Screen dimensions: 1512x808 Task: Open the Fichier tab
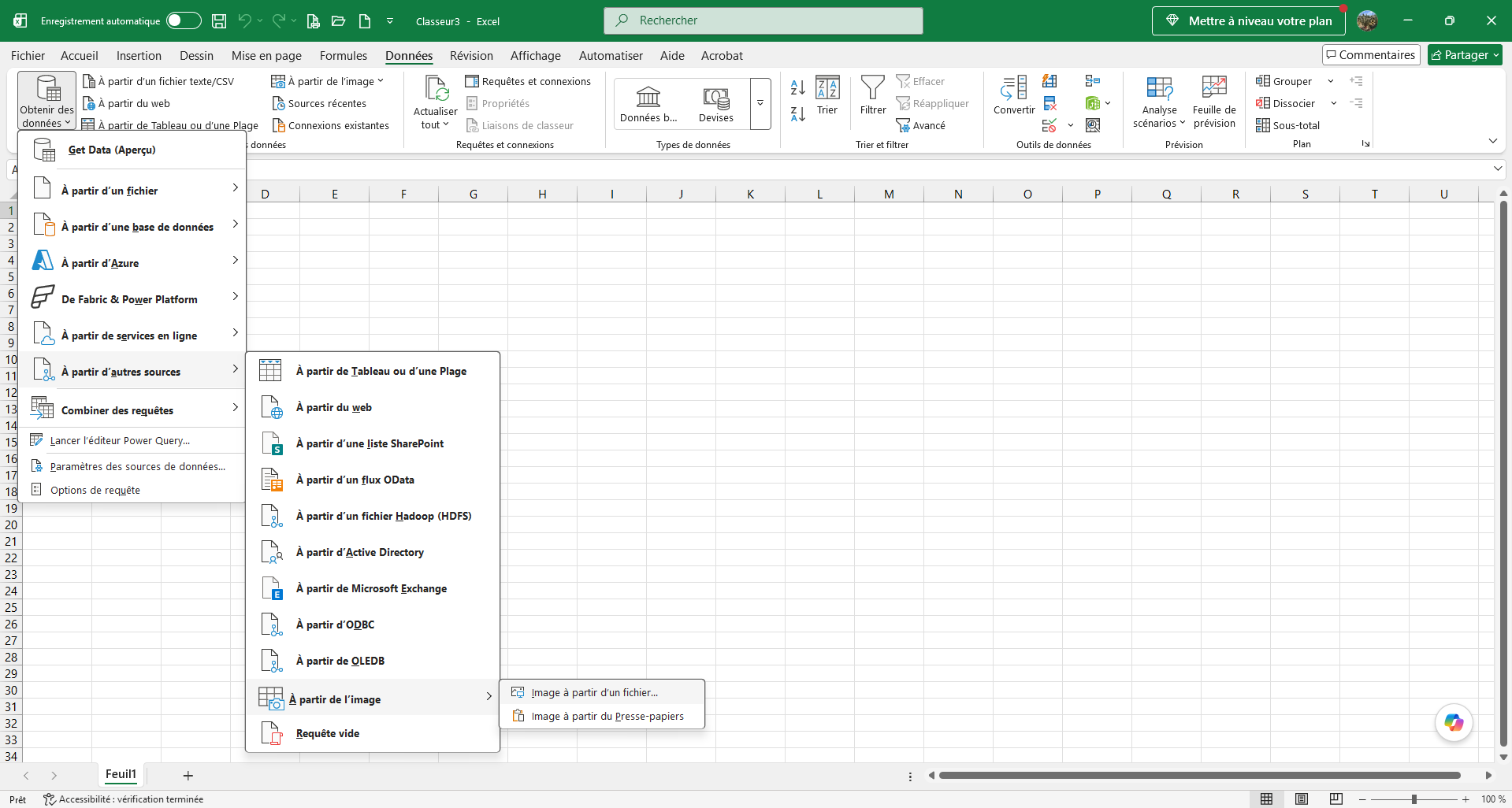tap(28, 56)
